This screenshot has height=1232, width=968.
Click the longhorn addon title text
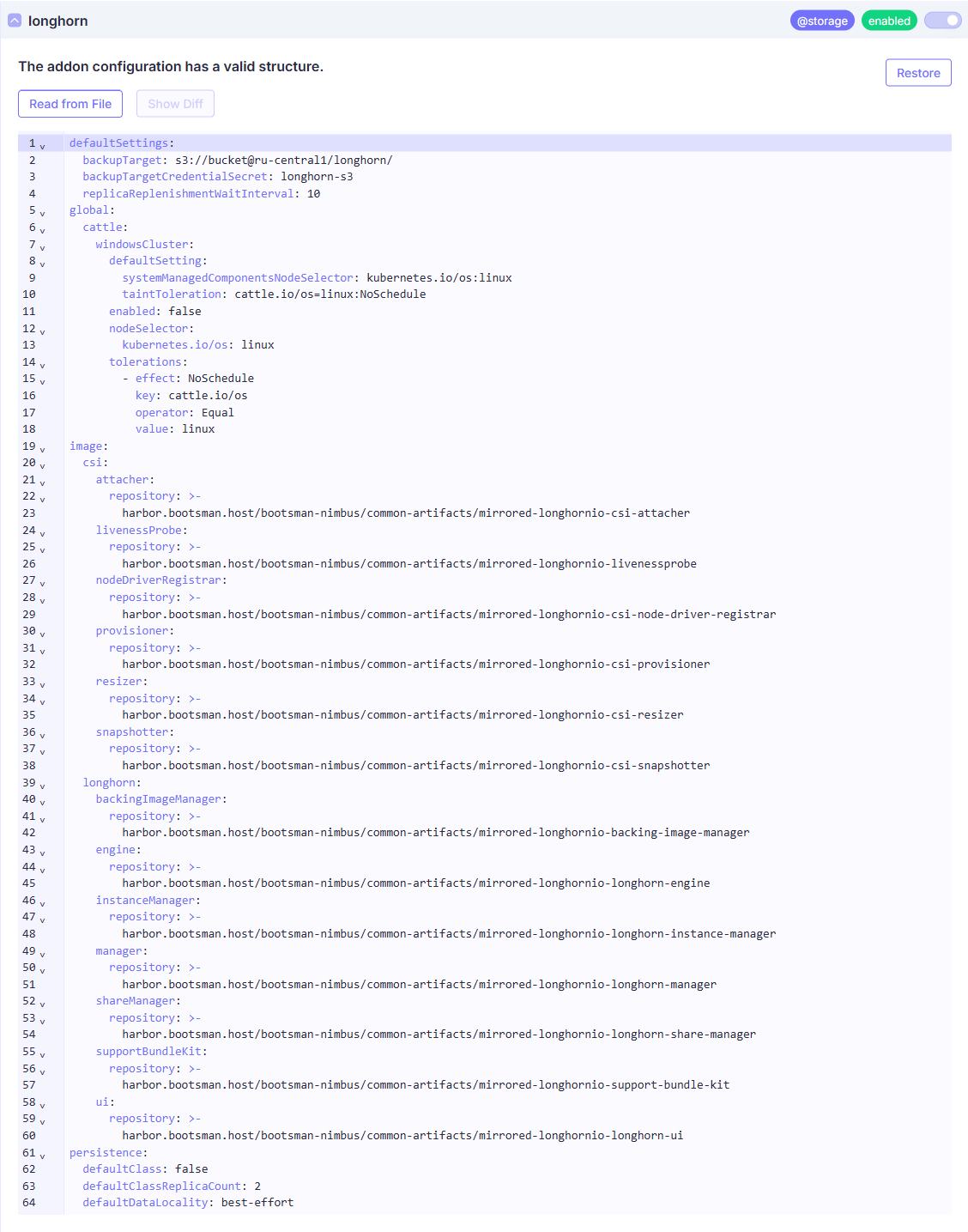point(57,21)
